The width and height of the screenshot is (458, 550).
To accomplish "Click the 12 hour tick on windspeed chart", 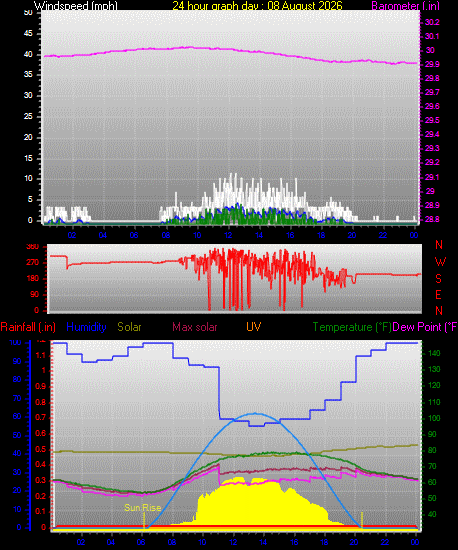I will 228,235.
